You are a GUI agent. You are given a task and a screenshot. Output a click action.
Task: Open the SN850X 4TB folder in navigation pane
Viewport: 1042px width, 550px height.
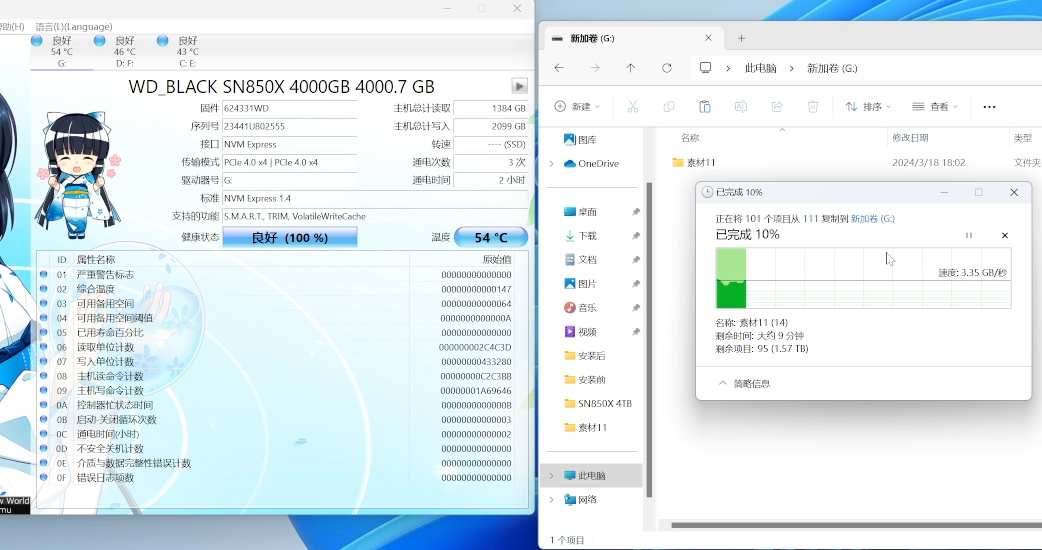(597, 403)
